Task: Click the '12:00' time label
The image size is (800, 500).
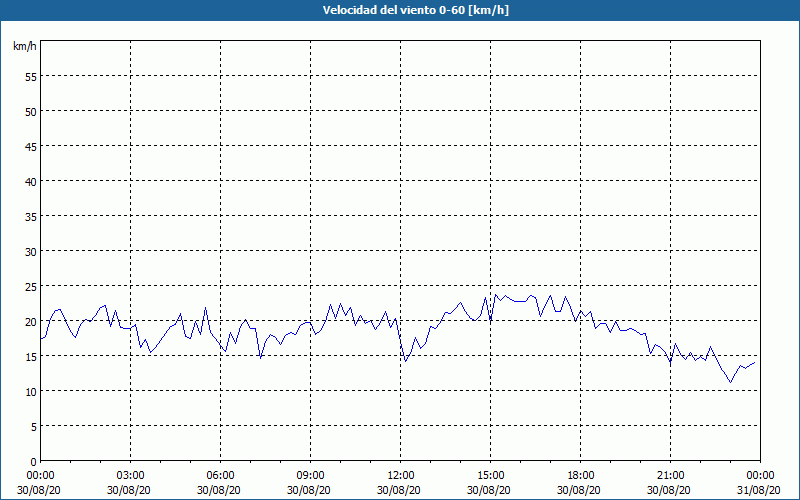Action: click(x=401, y=476)
